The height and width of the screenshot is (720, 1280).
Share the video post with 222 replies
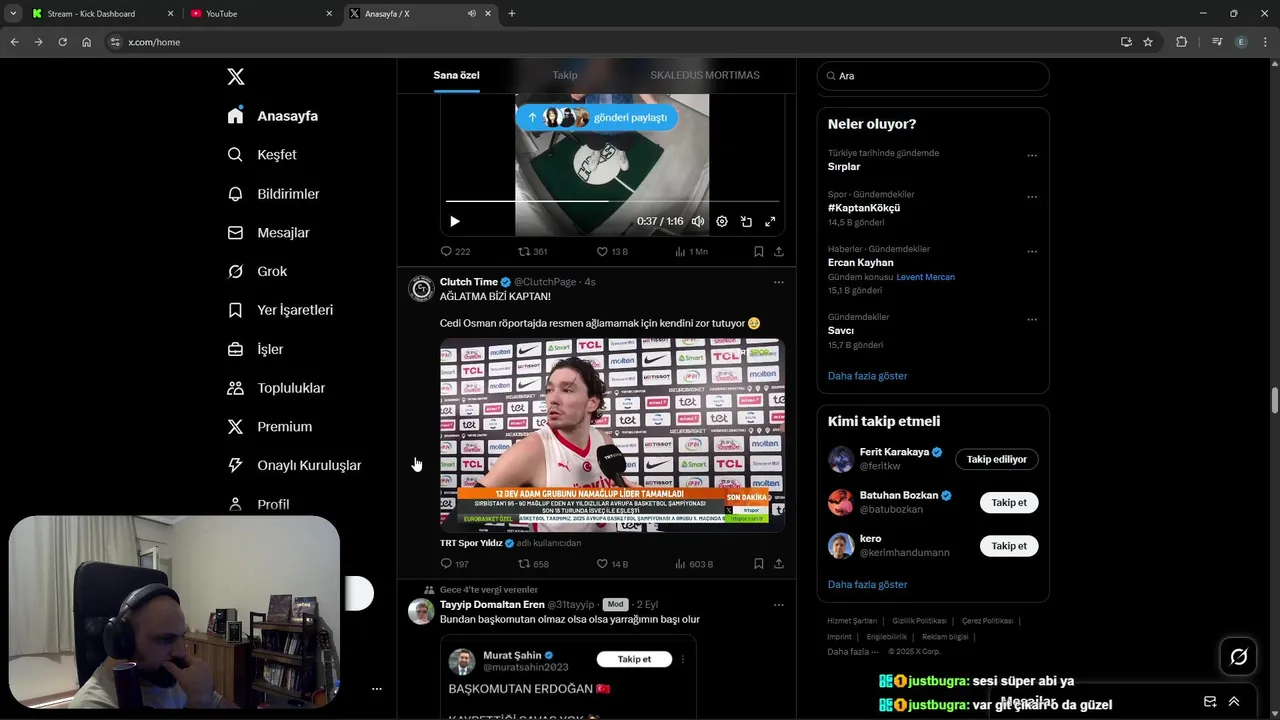779,252
